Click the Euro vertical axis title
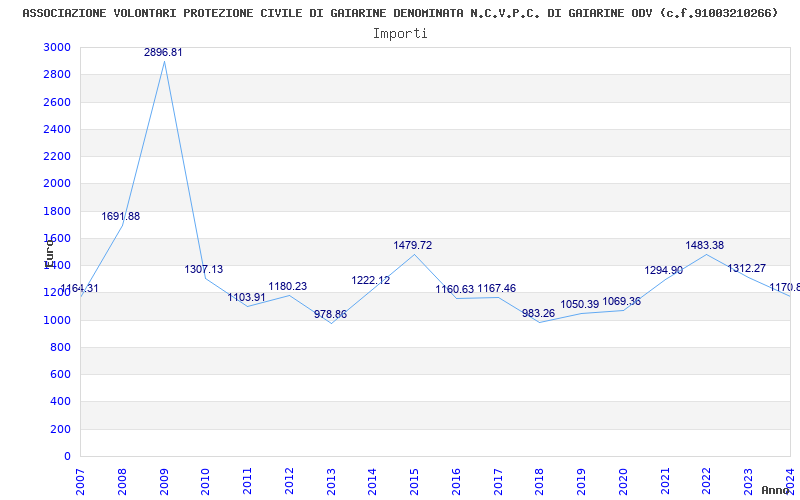Viewport: 800px width, 500px height. tap(48, 254)
